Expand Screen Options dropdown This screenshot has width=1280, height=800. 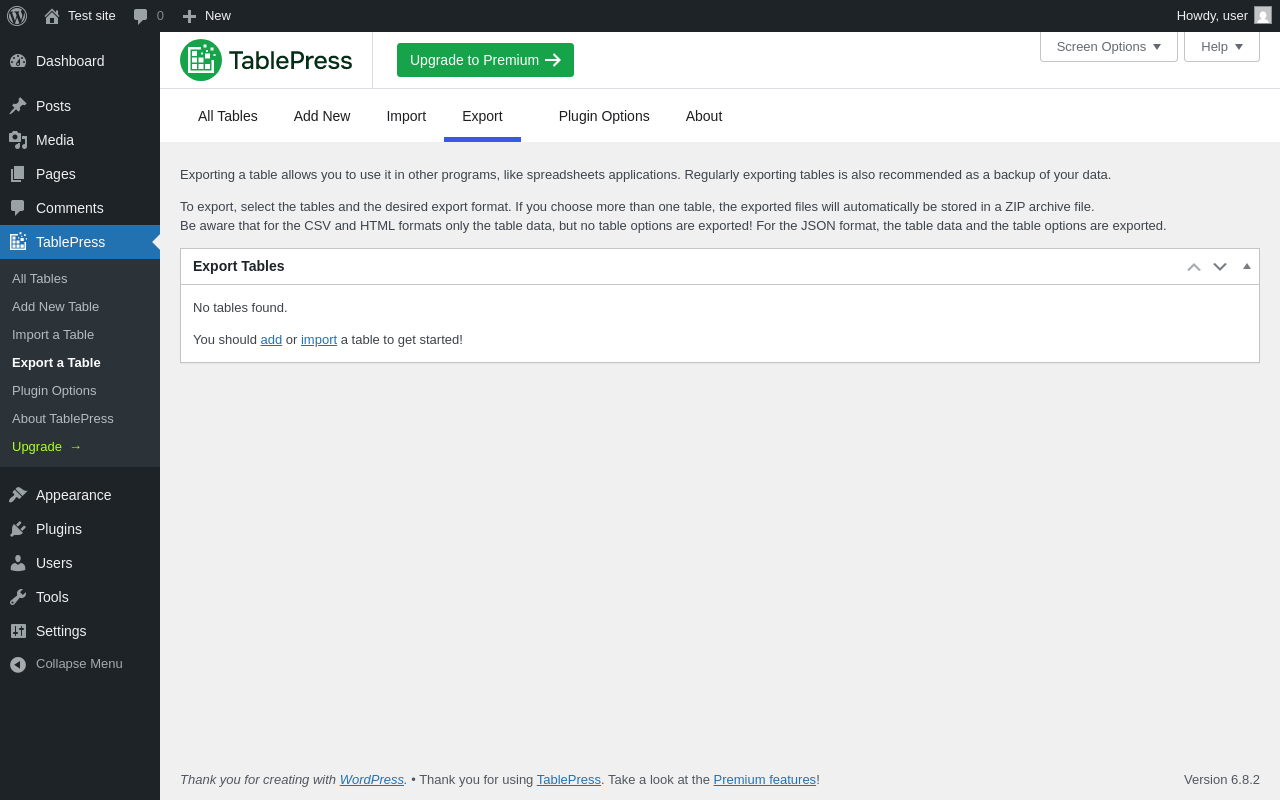point(1109,46)
